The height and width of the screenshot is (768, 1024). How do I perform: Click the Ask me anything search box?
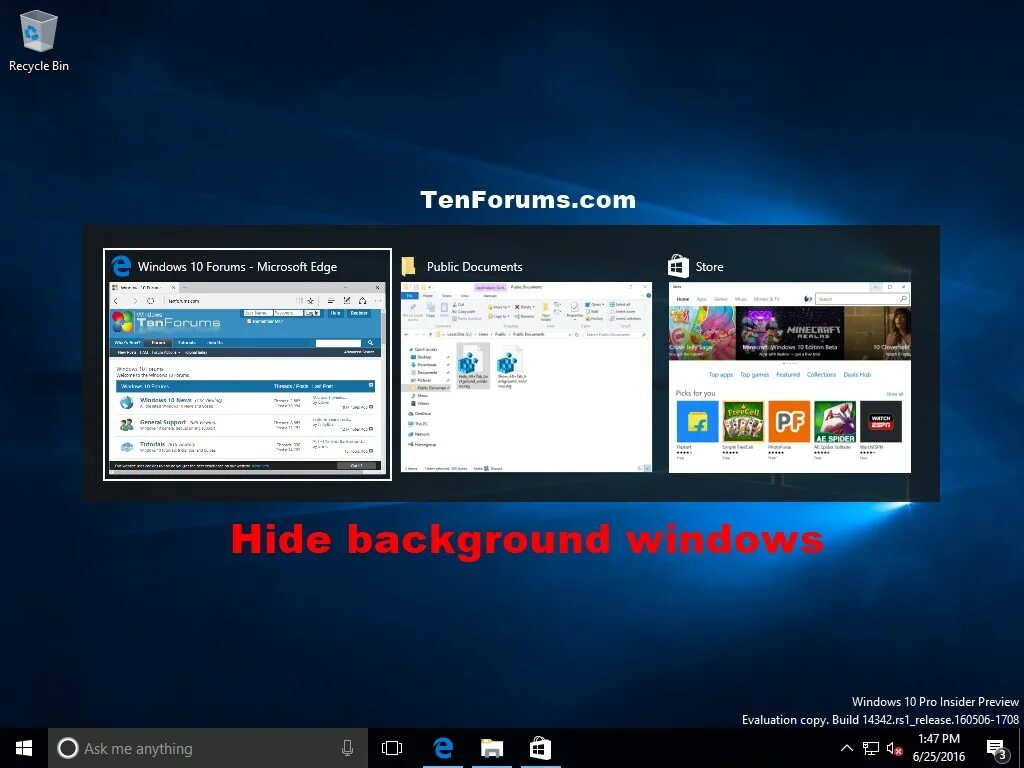208,748
